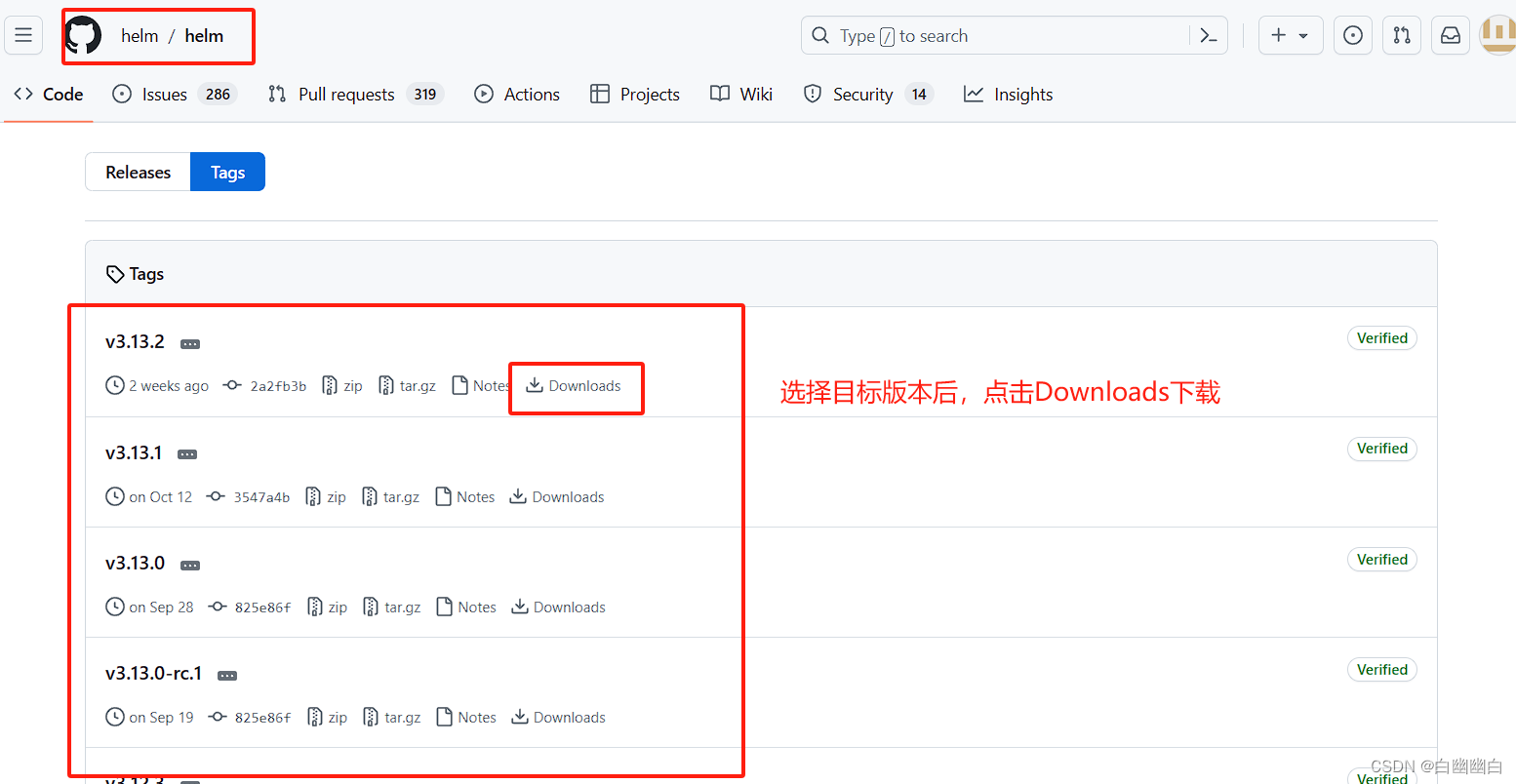Switch to the Projects tab
The width and height of the screenshot is (1516, 784).
635,95
